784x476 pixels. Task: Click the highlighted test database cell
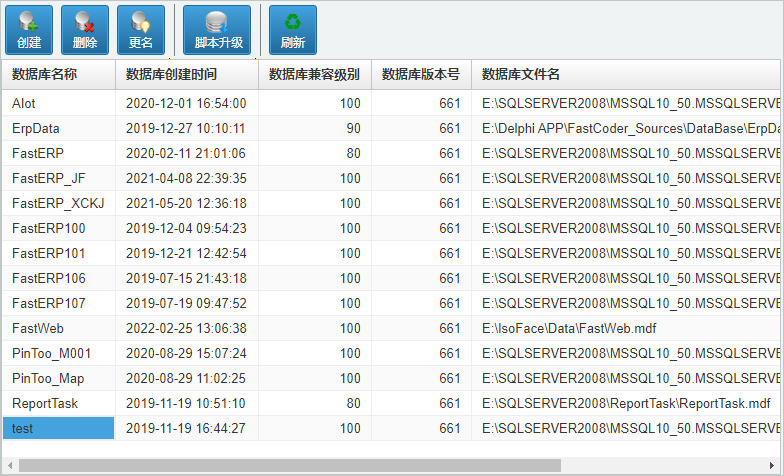click(58, 428)
